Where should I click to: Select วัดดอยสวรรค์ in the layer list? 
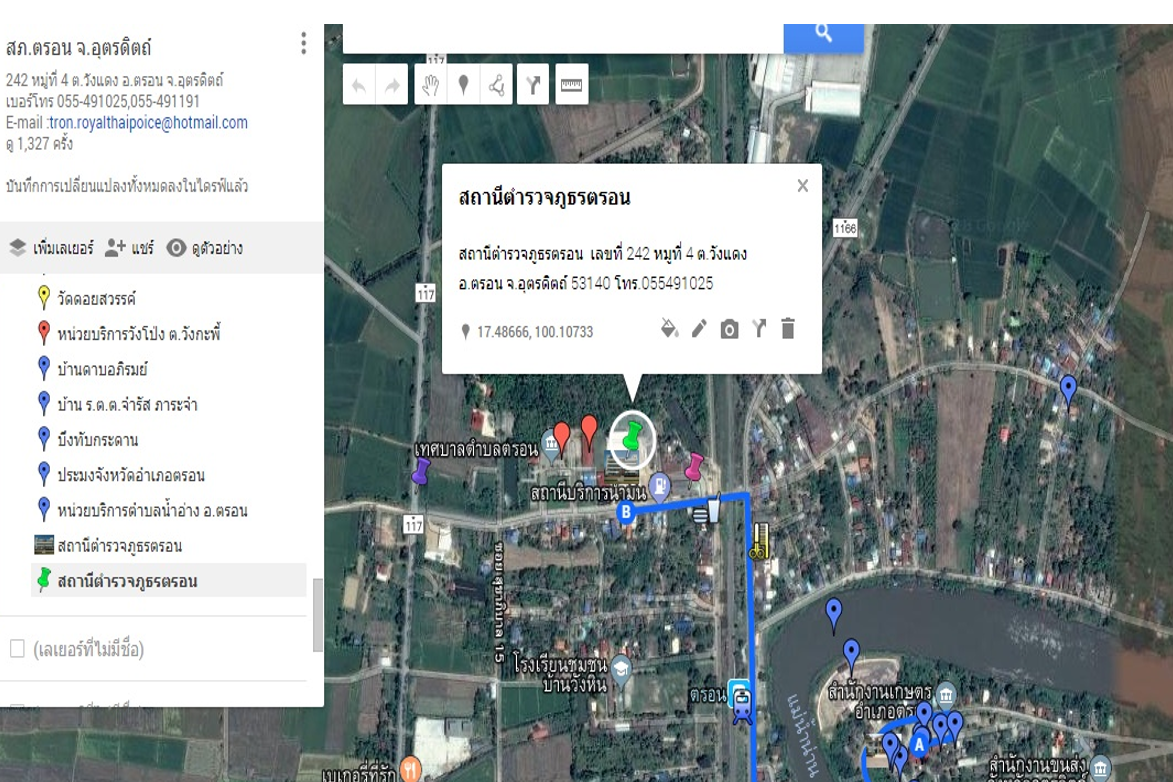(x=96, y=299)
